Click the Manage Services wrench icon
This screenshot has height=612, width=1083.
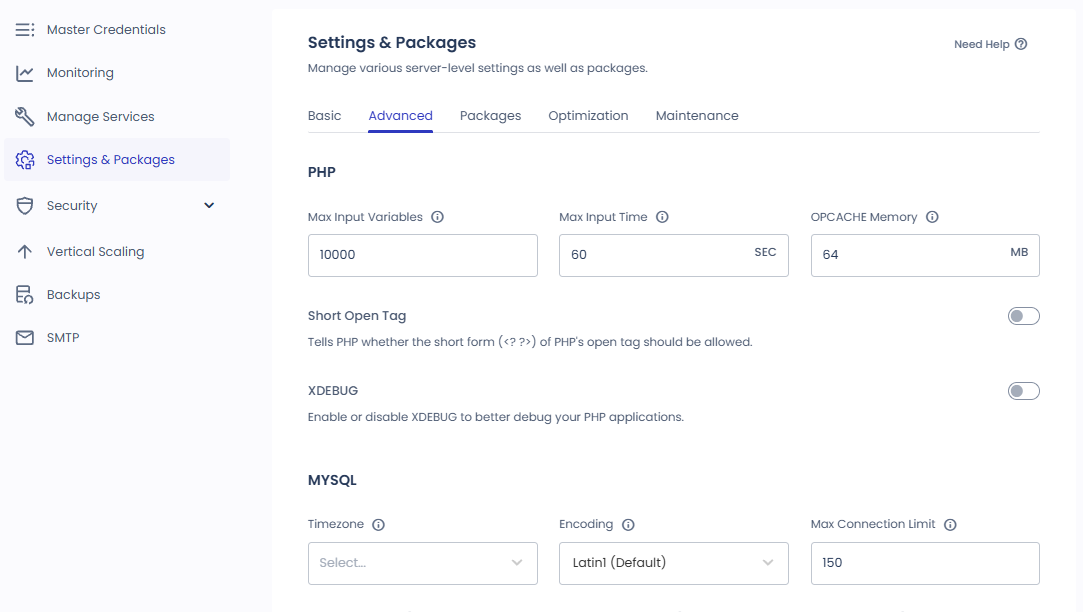click(25, 117)
